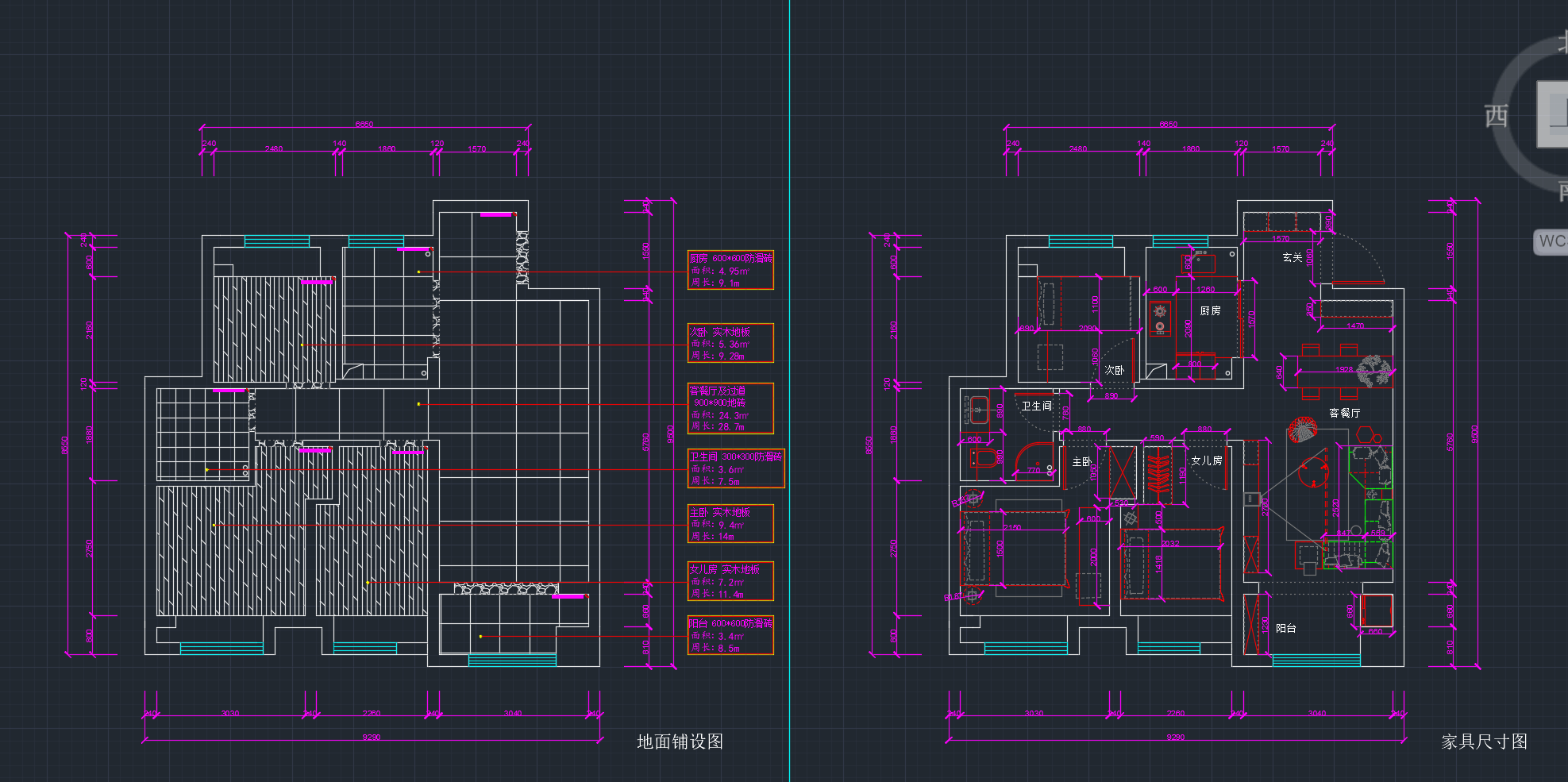The image size is (1568, 782).
Task: Select the clothes hanger symbol in the wardrobe
Action: 1158,472
